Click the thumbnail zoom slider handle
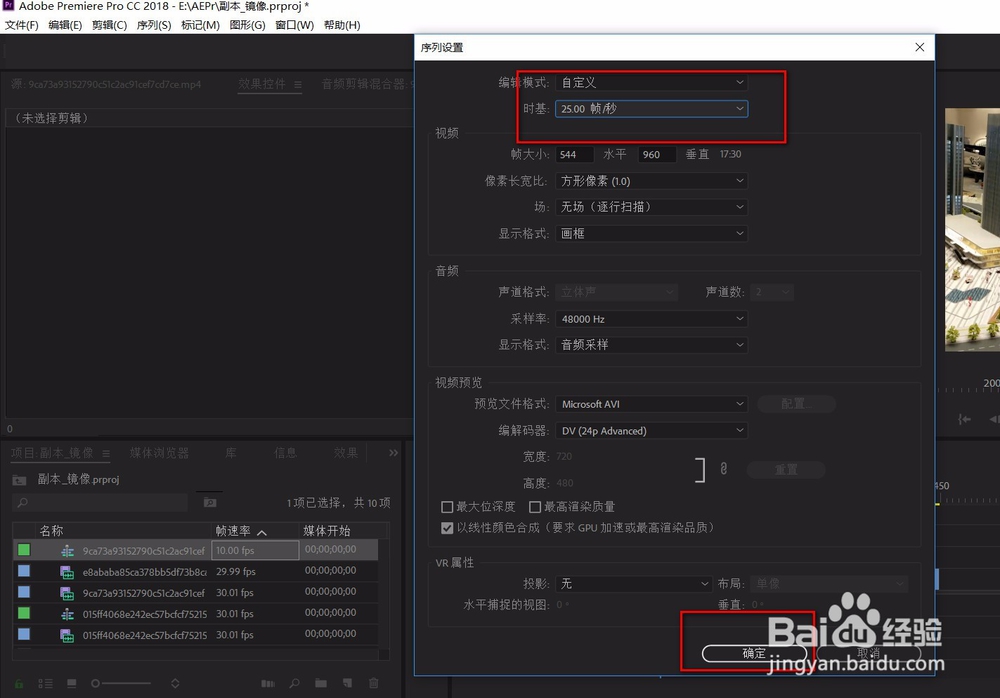The image size is (1000, 698). coord(95,683)
